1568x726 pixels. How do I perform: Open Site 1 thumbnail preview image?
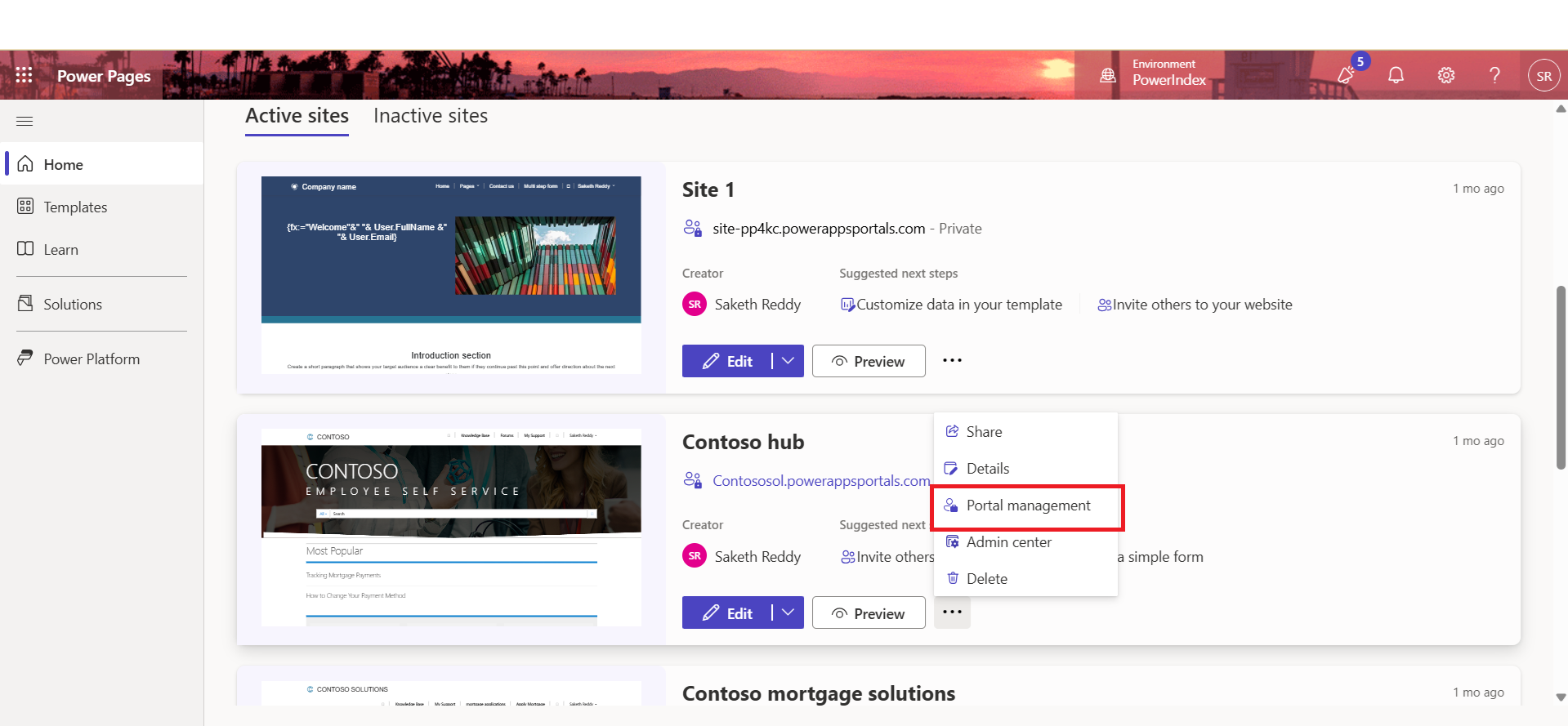coord(451,275)
